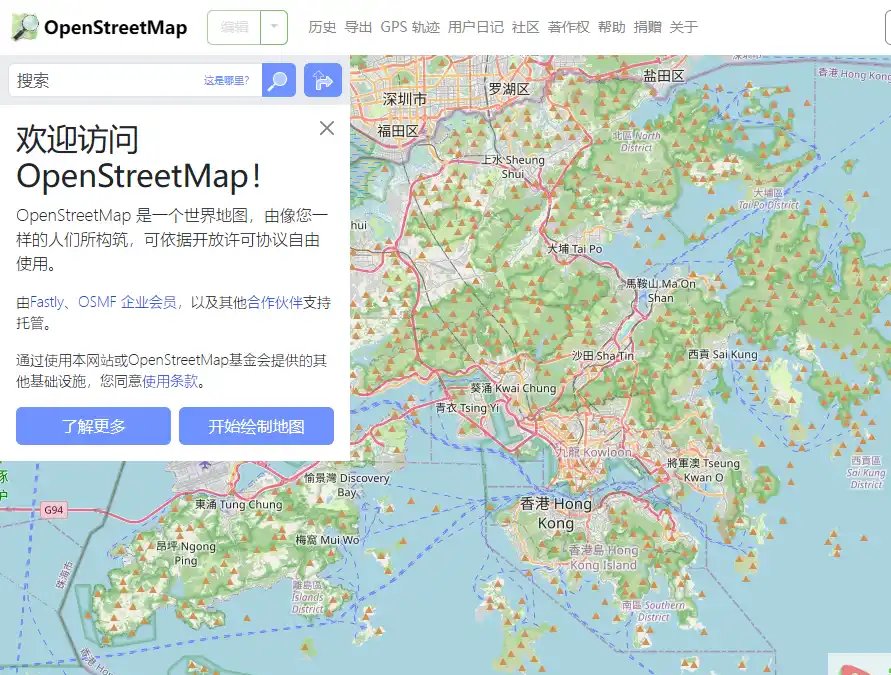
Task: Click the 愉景灣 Discovery Bay label
Action: pos(347,485)
